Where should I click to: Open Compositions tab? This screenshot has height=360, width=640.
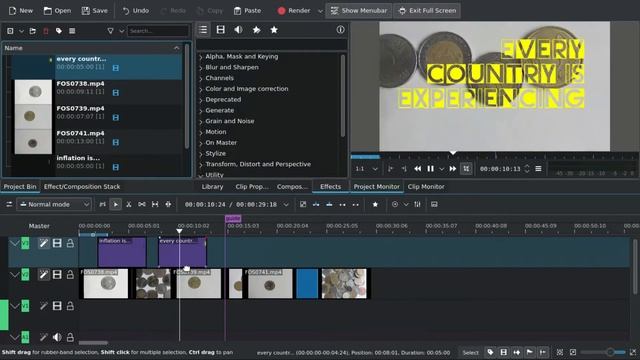click(x=292, y=187)
